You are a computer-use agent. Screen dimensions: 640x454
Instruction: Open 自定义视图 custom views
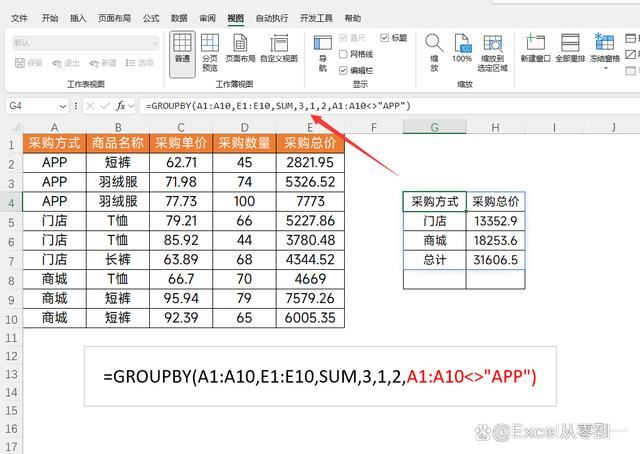point(279,49)
